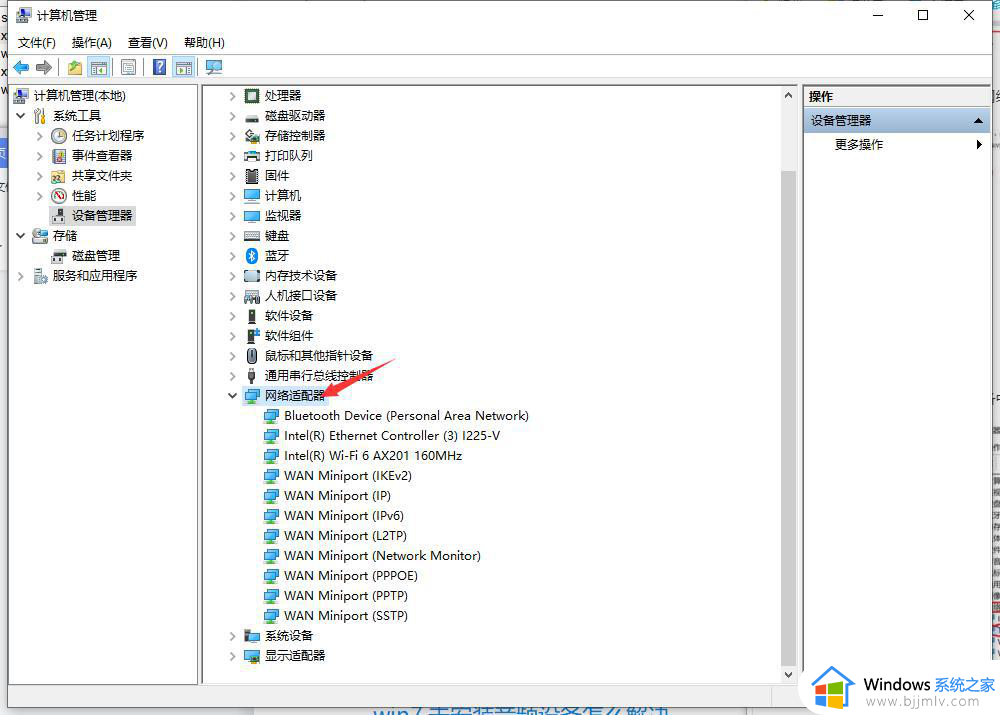Viewport: 1000px width, 715px height.
Task: Toggle Show/Hide Action Pane toolbar icon
Action: click(184, 67)
